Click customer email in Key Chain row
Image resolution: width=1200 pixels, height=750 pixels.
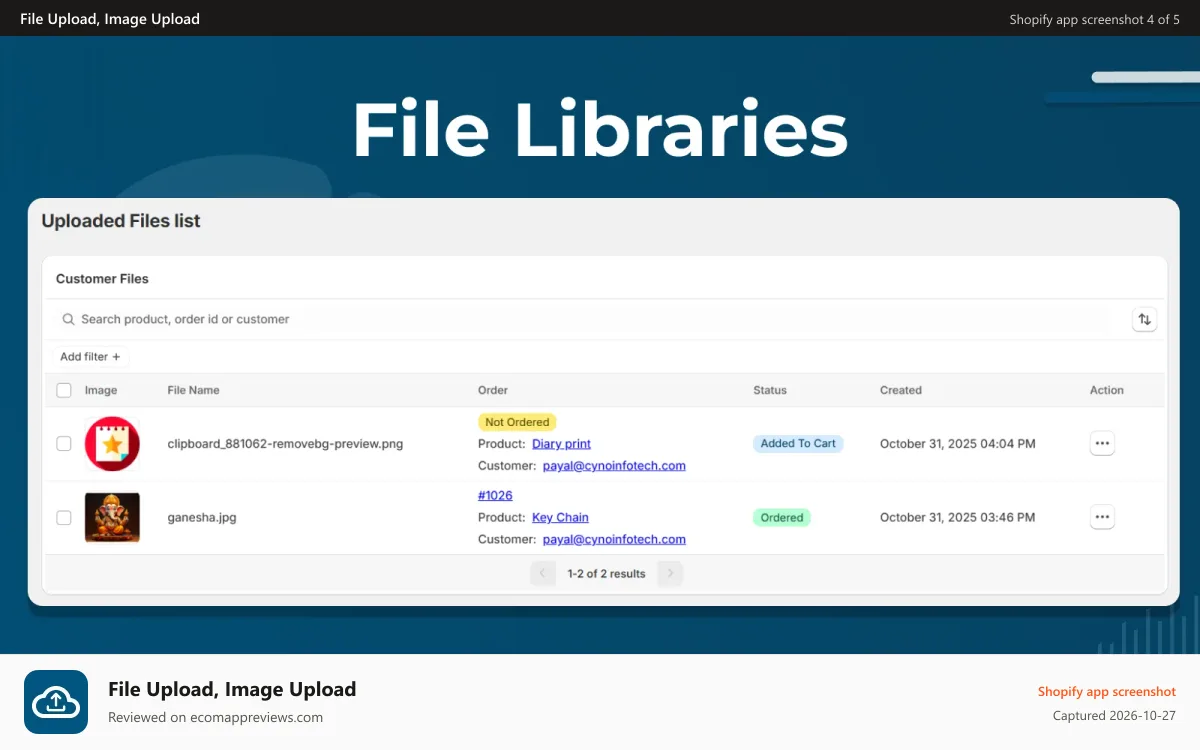click(x=614, y=540)
